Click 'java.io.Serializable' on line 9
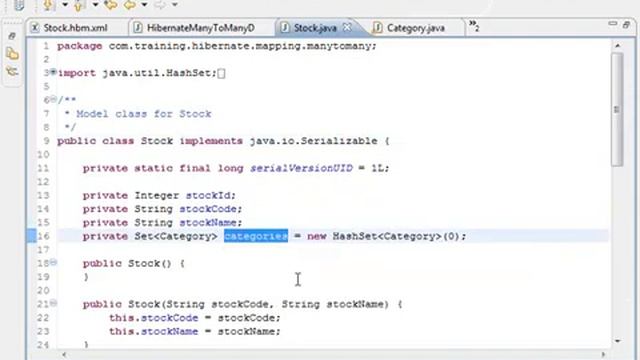Image resolution: width=640 pixels, height=360 pixels. [313, 141]
